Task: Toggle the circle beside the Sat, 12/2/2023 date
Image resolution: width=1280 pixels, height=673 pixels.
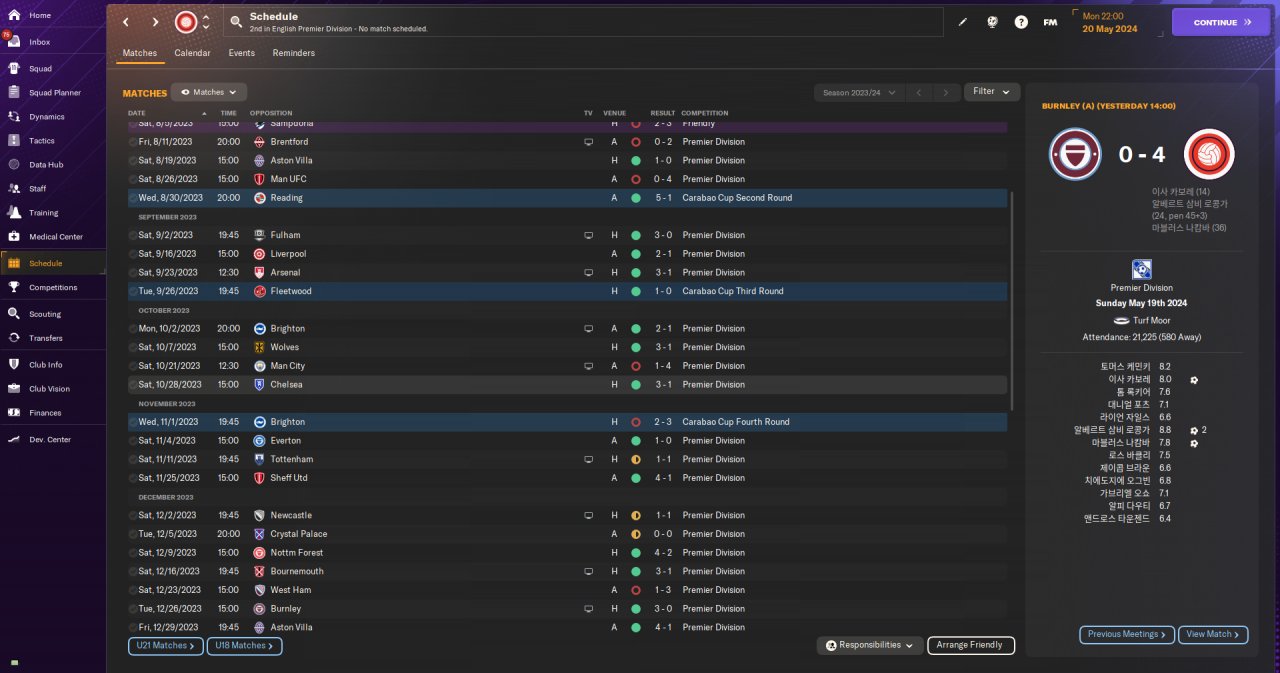Action: [133, 515]
